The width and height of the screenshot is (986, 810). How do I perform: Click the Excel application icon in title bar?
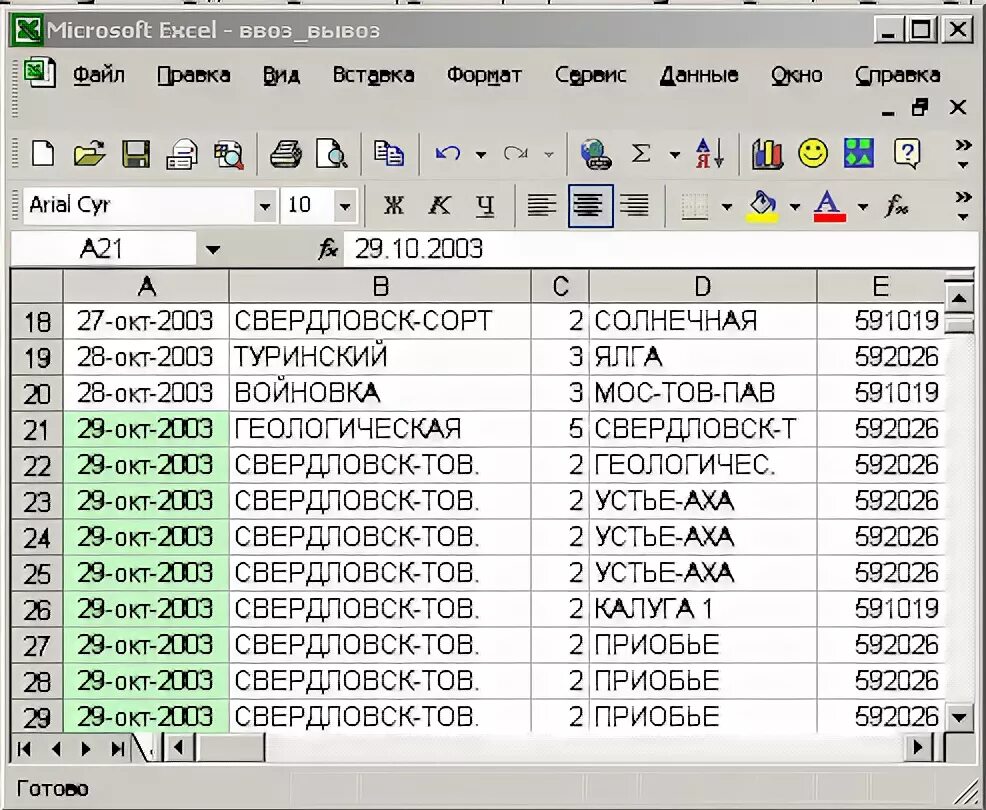click(x=28, y=30)
